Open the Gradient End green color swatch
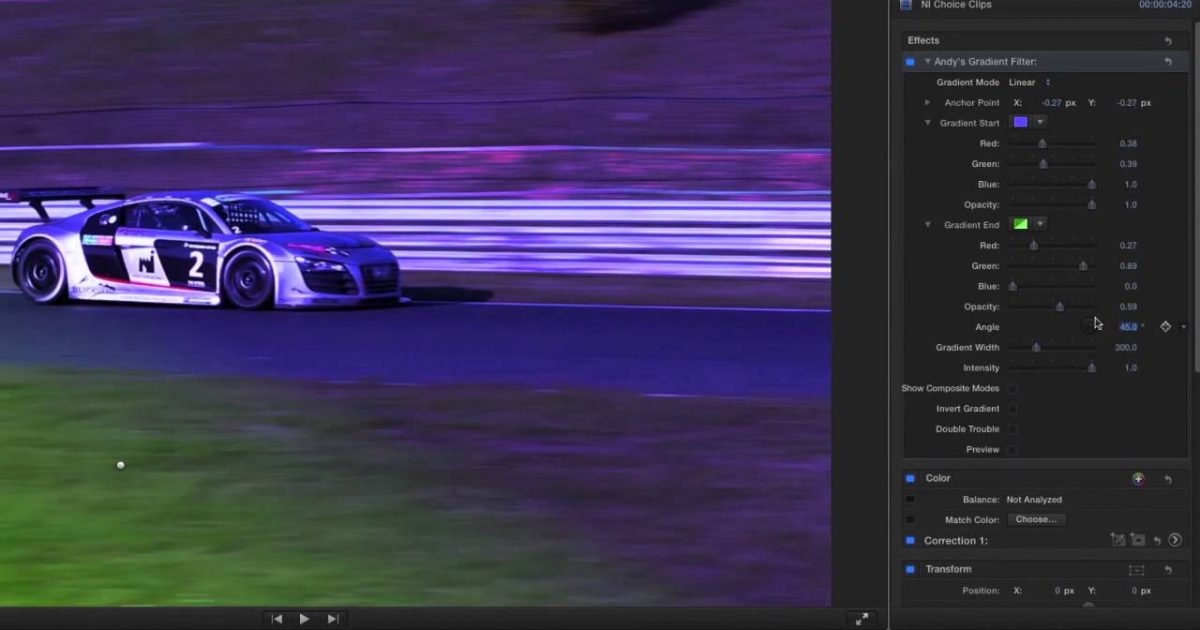The image size is (1200, 630). coord(1021,224)
